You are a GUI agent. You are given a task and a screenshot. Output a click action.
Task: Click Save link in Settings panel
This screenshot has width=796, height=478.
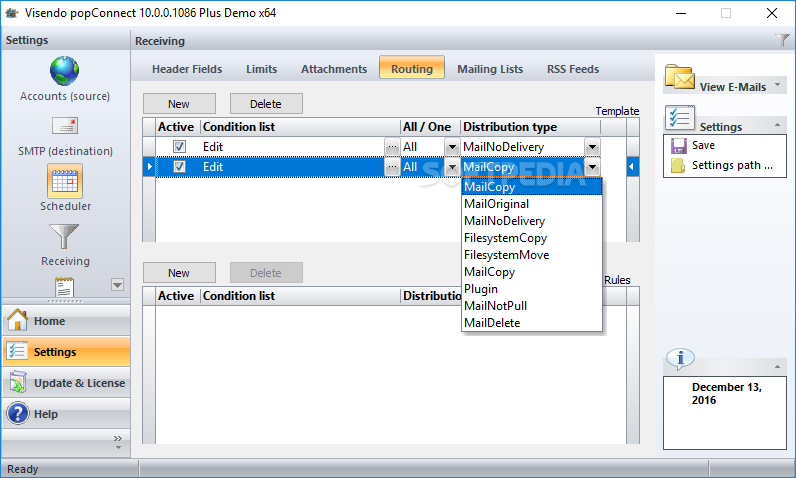point(703,146)
